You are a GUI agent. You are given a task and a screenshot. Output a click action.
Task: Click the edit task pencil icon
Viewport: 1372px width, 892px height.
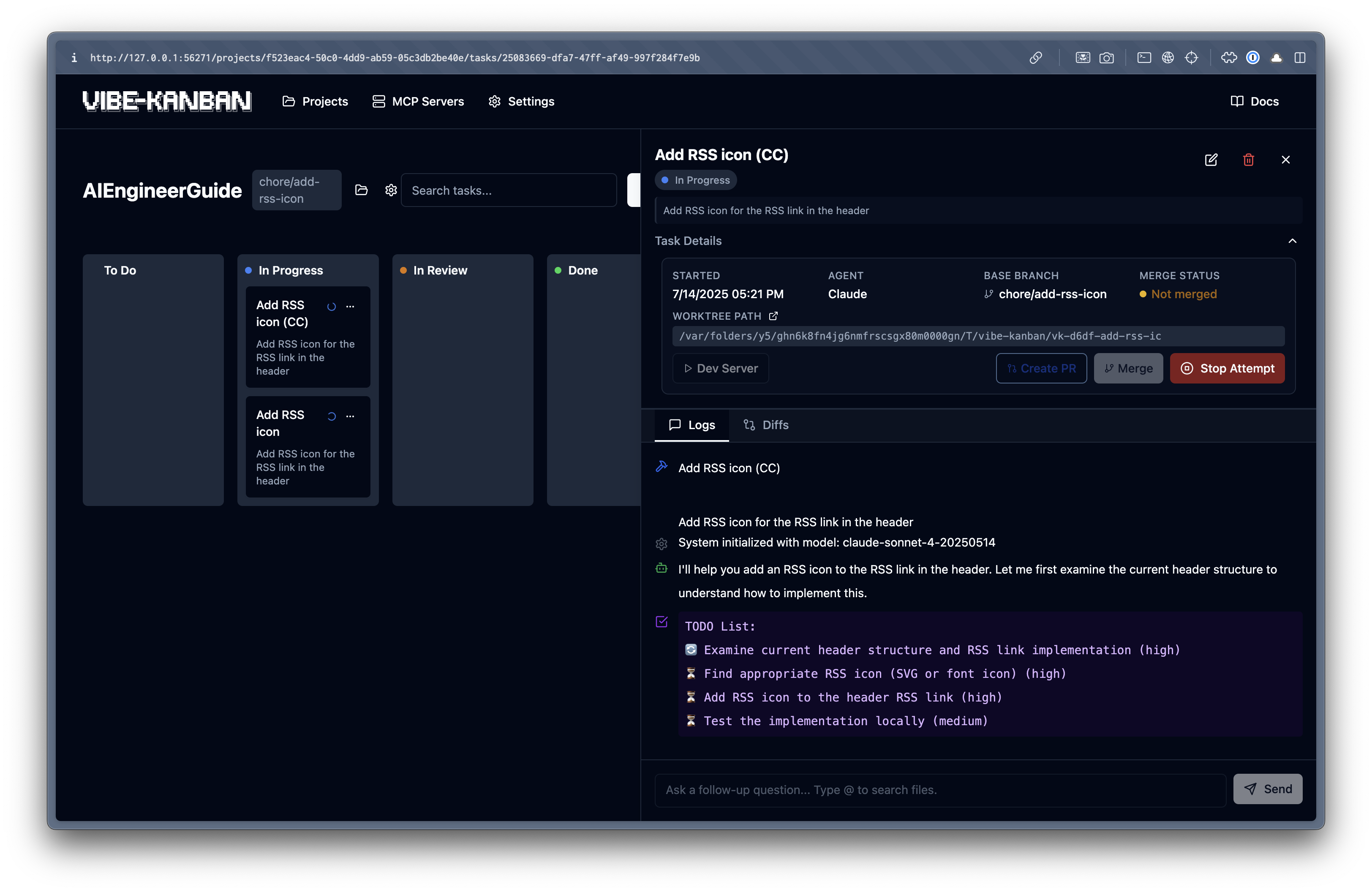(x=1211, y=160)
